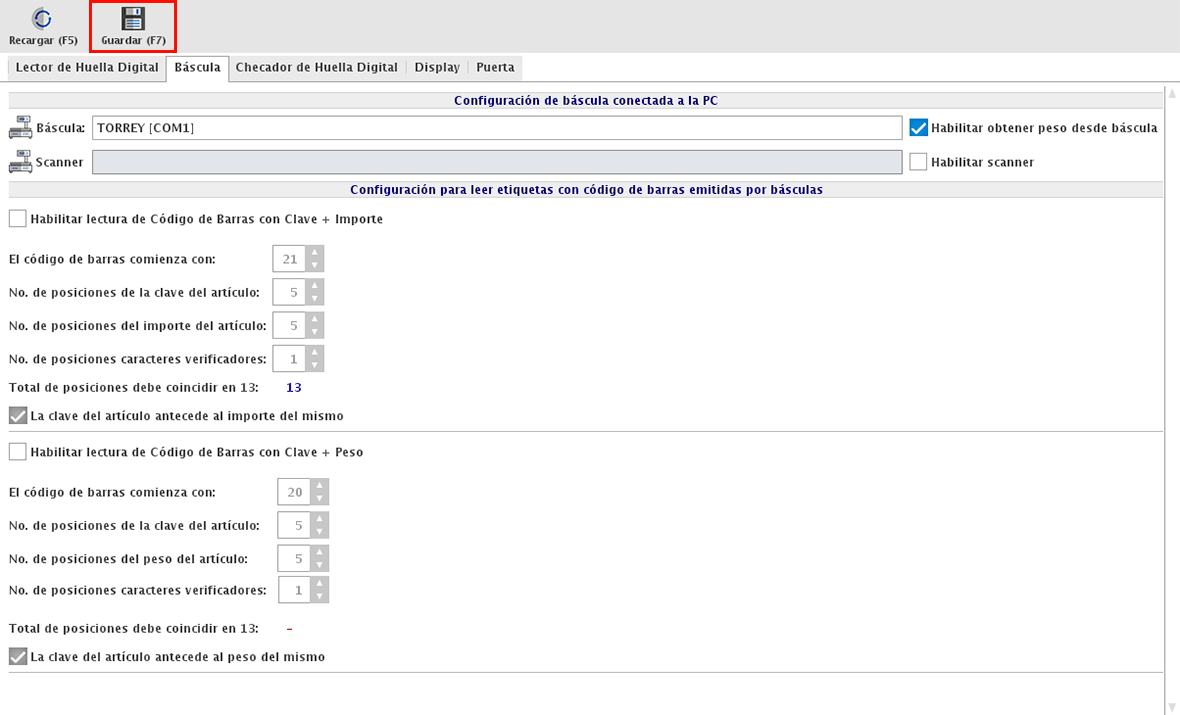Screen dimensions: 1180x715
Task: Click the scale icon next to Báscula
Action: pyautogui.click(x=20, y=128)
